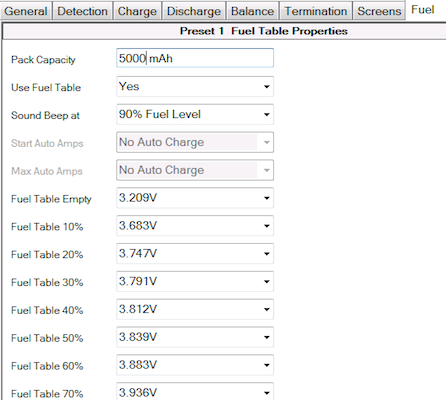Click the Pack Capacity input field
This screenshot has width=446, height=400.
(195, 58)
